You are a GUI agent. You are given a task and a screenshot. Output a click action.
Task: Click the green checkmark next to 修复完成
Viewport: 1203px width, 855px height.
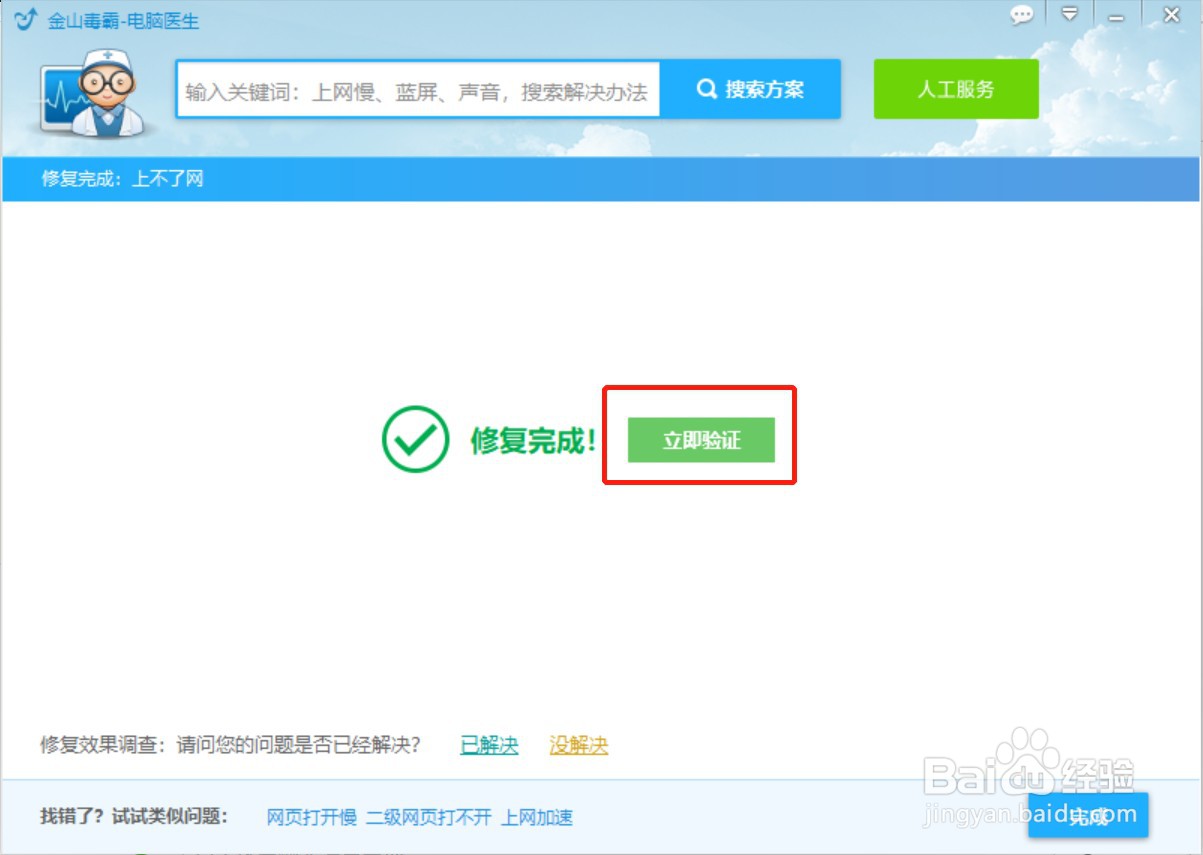click(415, 437)
